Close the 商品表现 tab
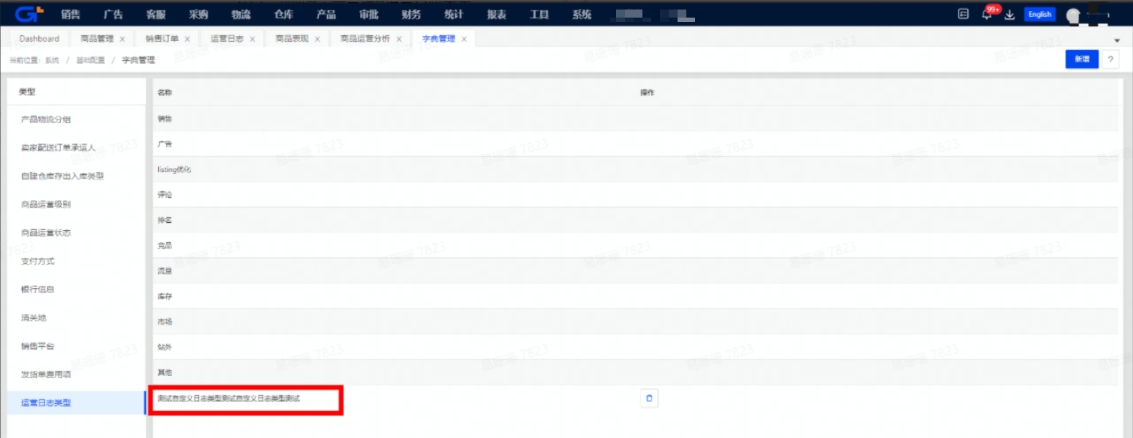Screen dimensions: 1133x438 coord(317,39)
